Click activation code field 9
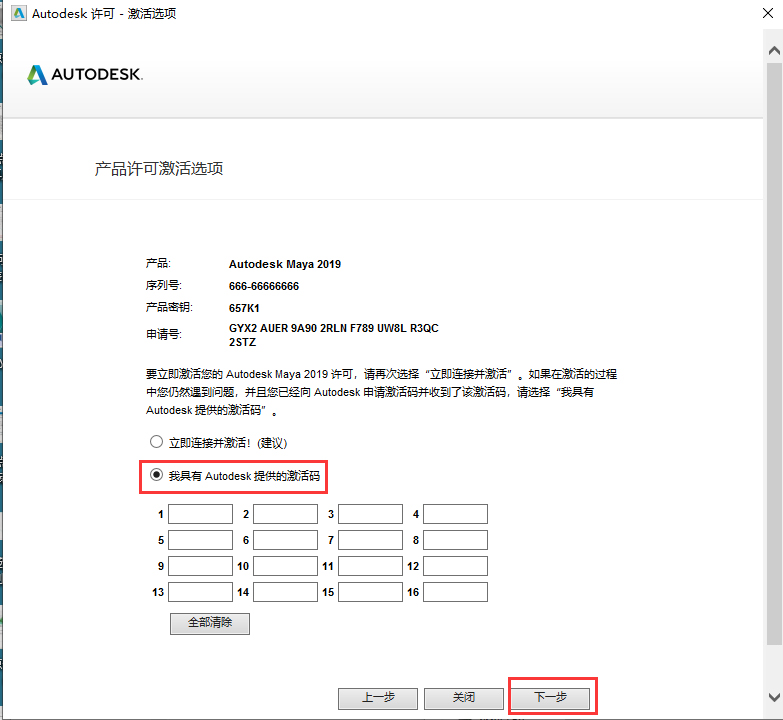This screenshot has width=783, height=720. [200, 566]
